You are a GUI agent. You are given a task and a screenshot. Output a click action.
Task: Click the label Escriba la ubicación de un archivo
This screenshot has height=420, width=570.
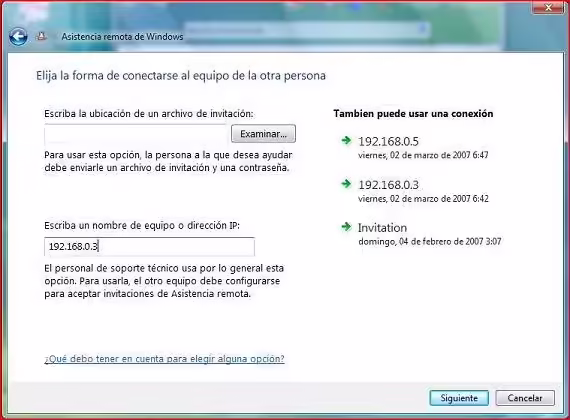[149, 114]
